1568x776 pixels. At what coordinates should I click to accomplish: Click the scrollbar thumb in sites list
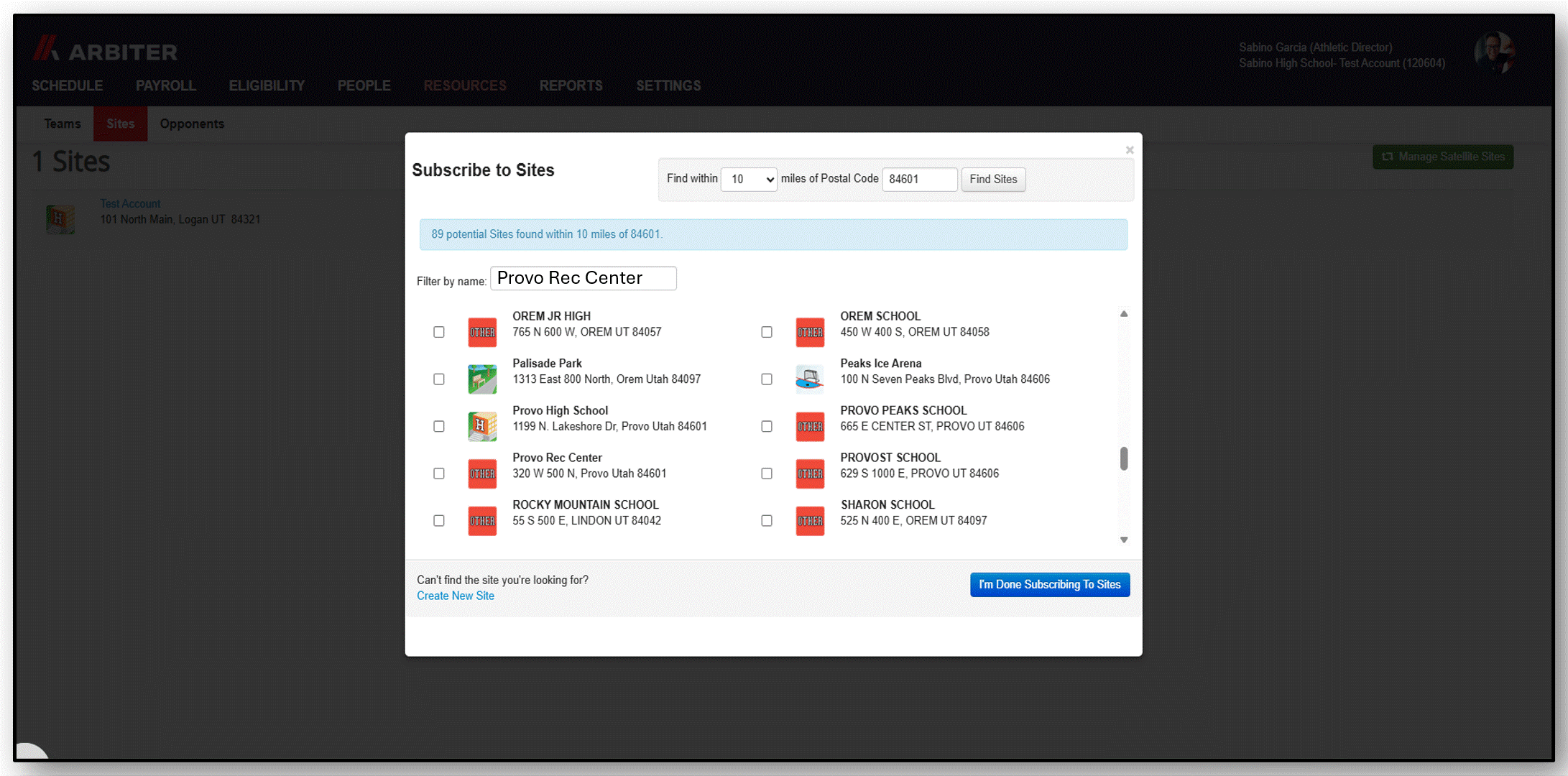click(1124, 458)
